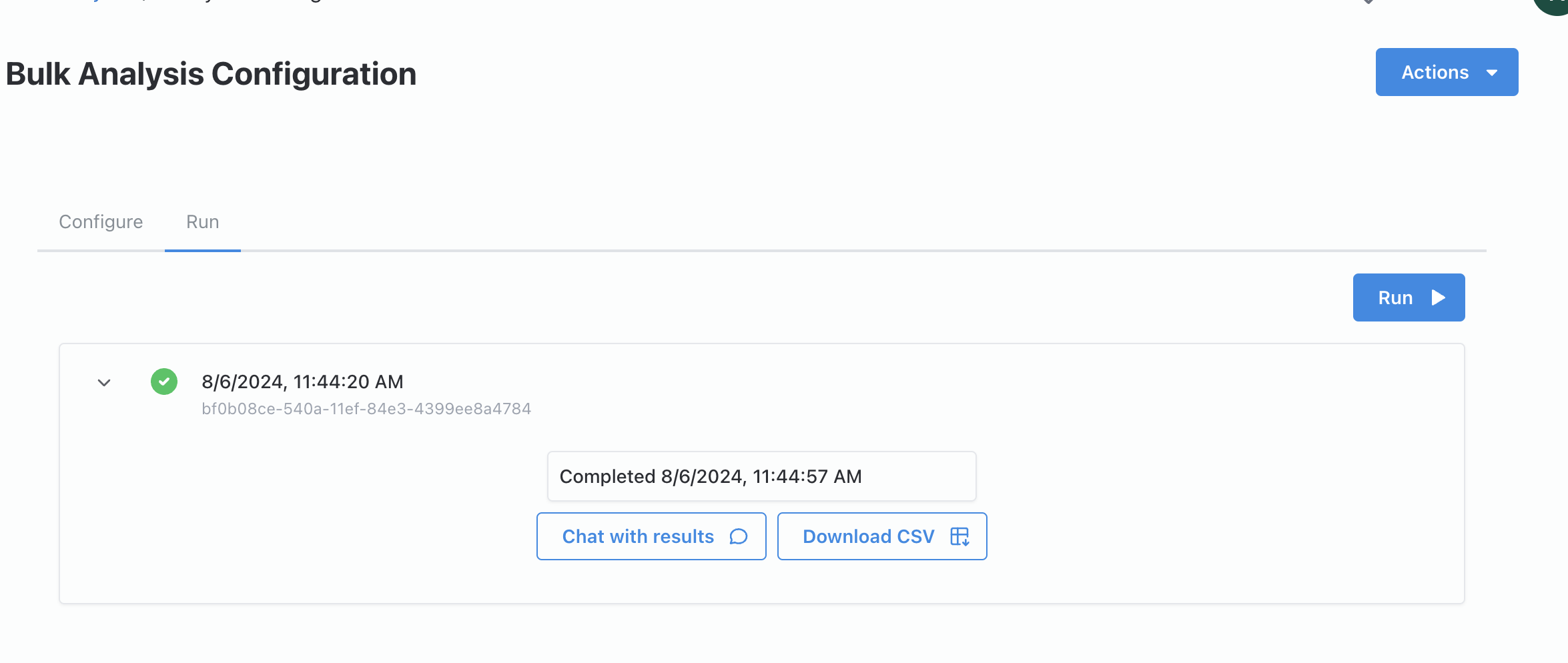Click the caret arrow on Actions
The width and height of the screenshot is (1568, 663).
click(1492, 73)
